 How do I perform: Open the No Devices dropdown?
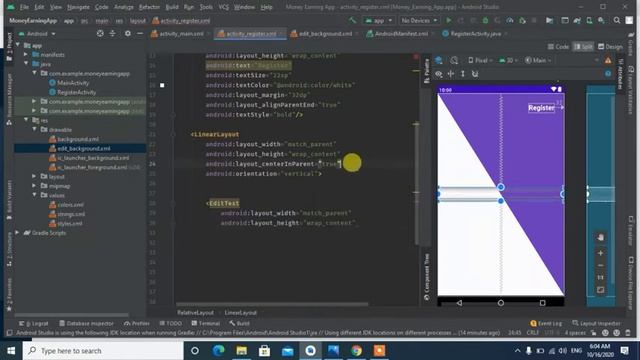point(419,20)
